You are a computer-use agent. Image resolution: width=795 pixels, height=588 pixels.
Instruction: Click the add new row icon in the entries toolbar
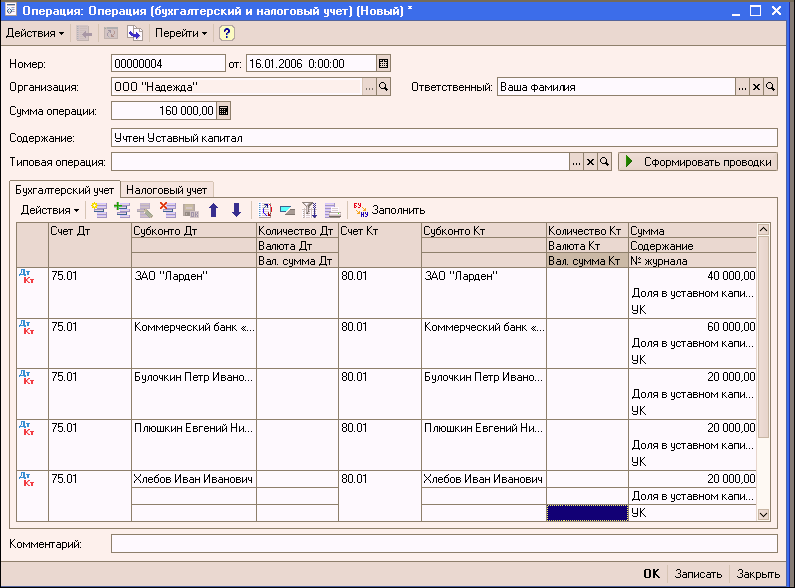pyautogui.click(x=98, y=210)
